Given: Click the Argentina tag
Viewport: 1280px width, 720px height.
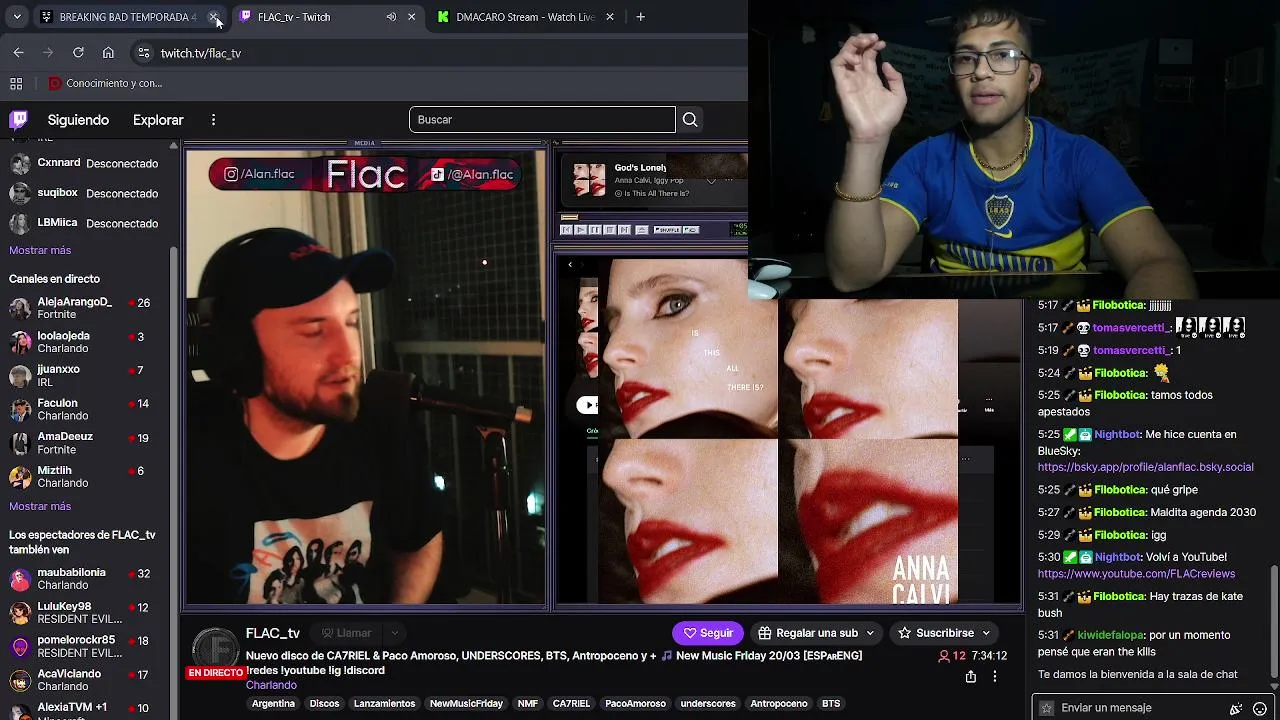Looking at the screenshot, I should click(x=273, y=704).
